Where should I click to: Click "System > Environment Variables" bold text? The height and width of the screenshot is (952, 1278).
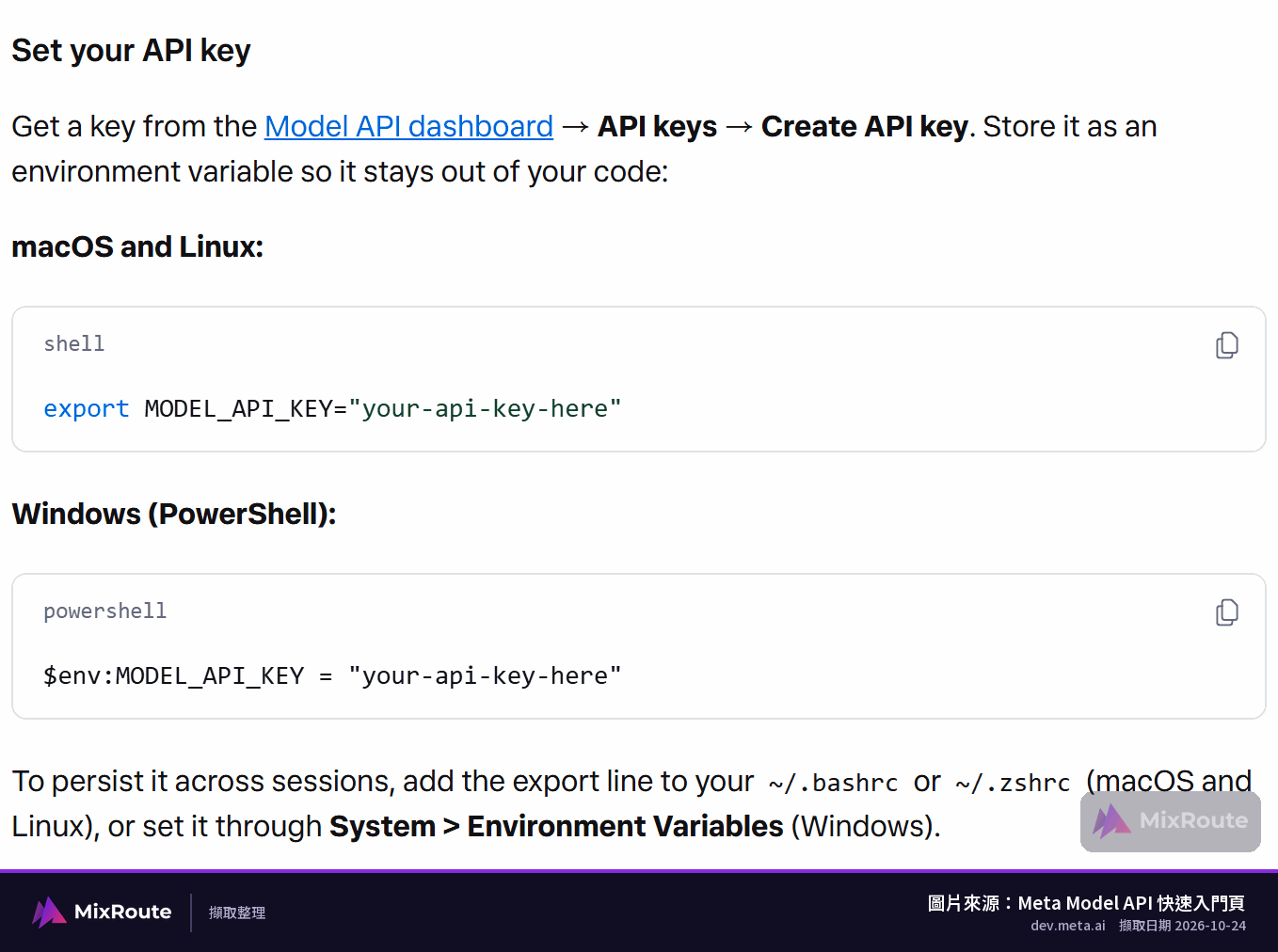(556, 826)
